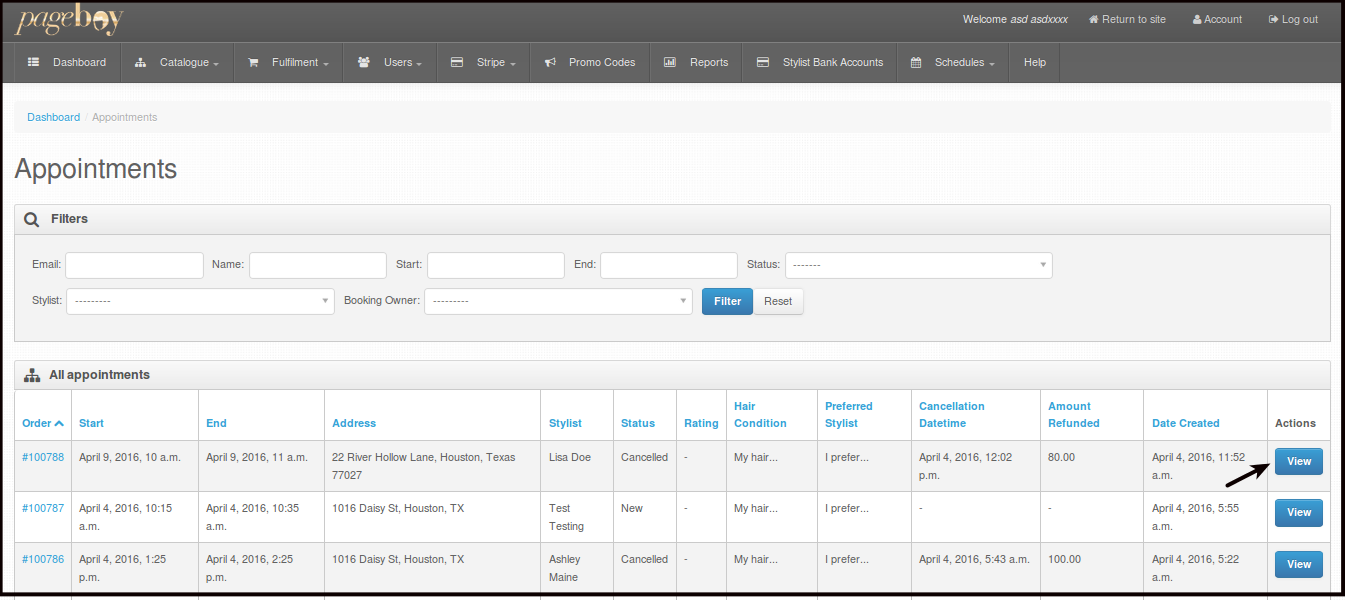Sort by Address column header
The width and height of the screenshot is (1345, 600).
pos(354,423)
